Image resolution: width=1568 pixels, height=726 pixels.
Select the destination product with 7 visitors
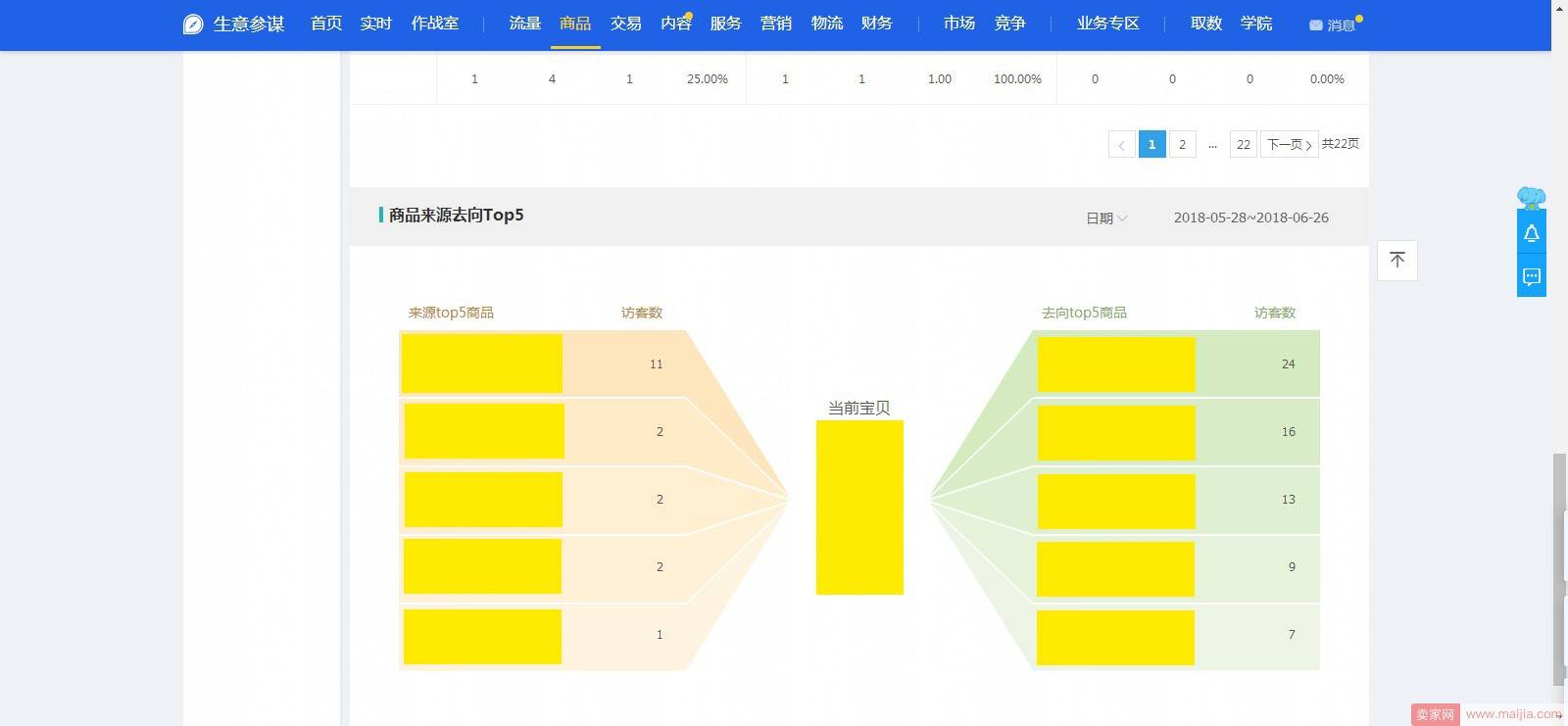pos(1176,637)
